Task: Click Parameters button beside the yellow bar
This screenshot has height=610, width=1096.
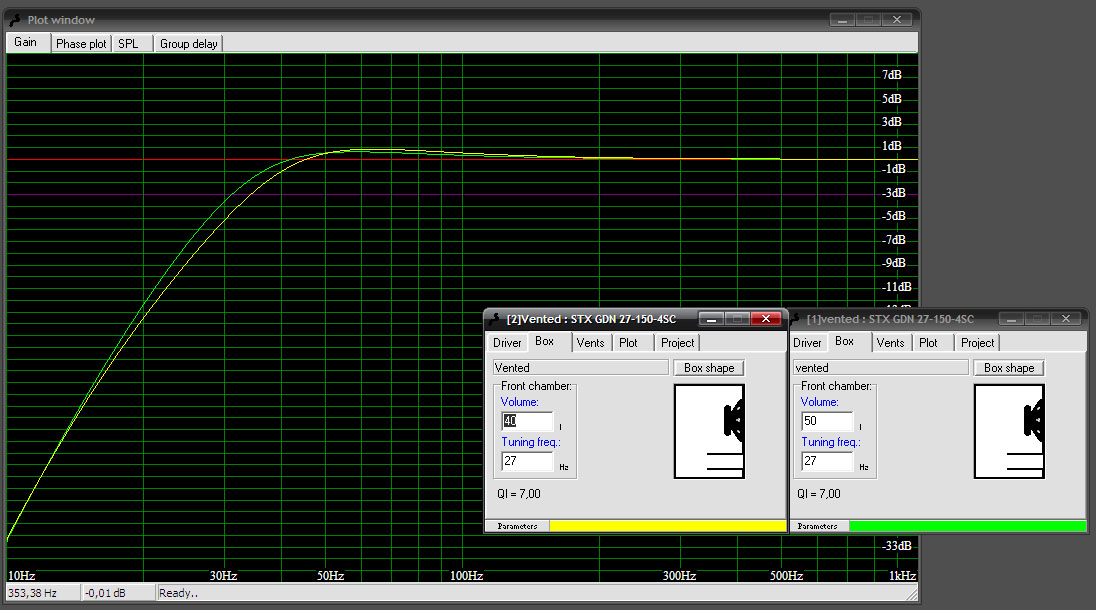Action: coord(517,526)
